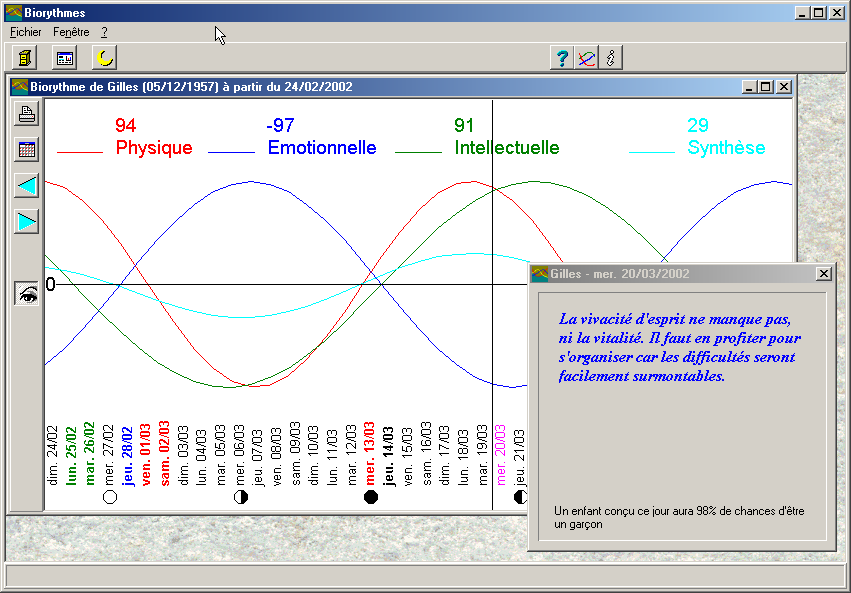Toggle the eye visibility button
Image resolution: width=851 pixels, height=593 pixels.
tap(27, 294)
